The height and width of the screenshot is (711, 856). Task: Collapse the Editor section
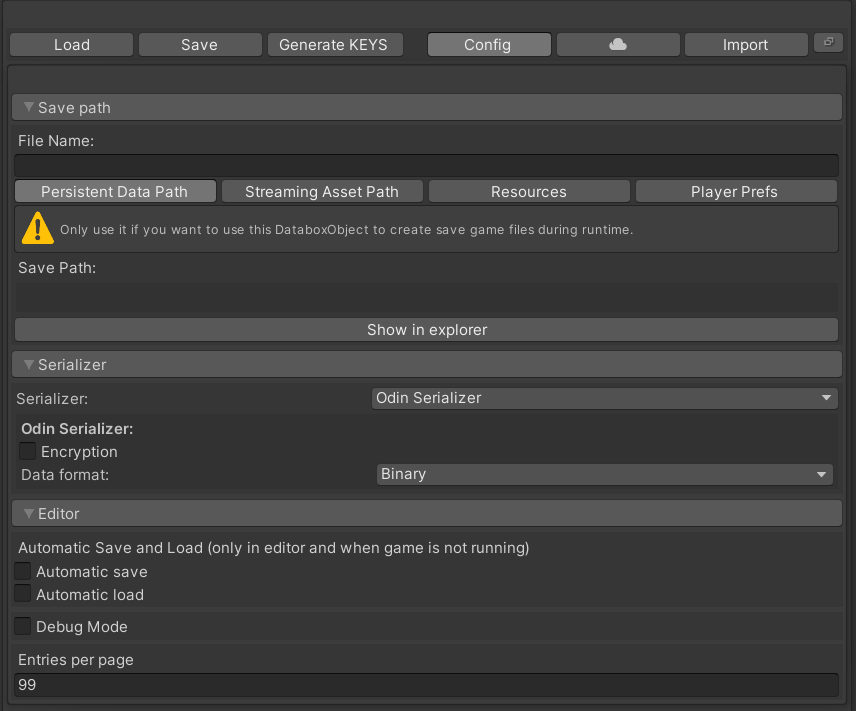click(x=29, y=513)
